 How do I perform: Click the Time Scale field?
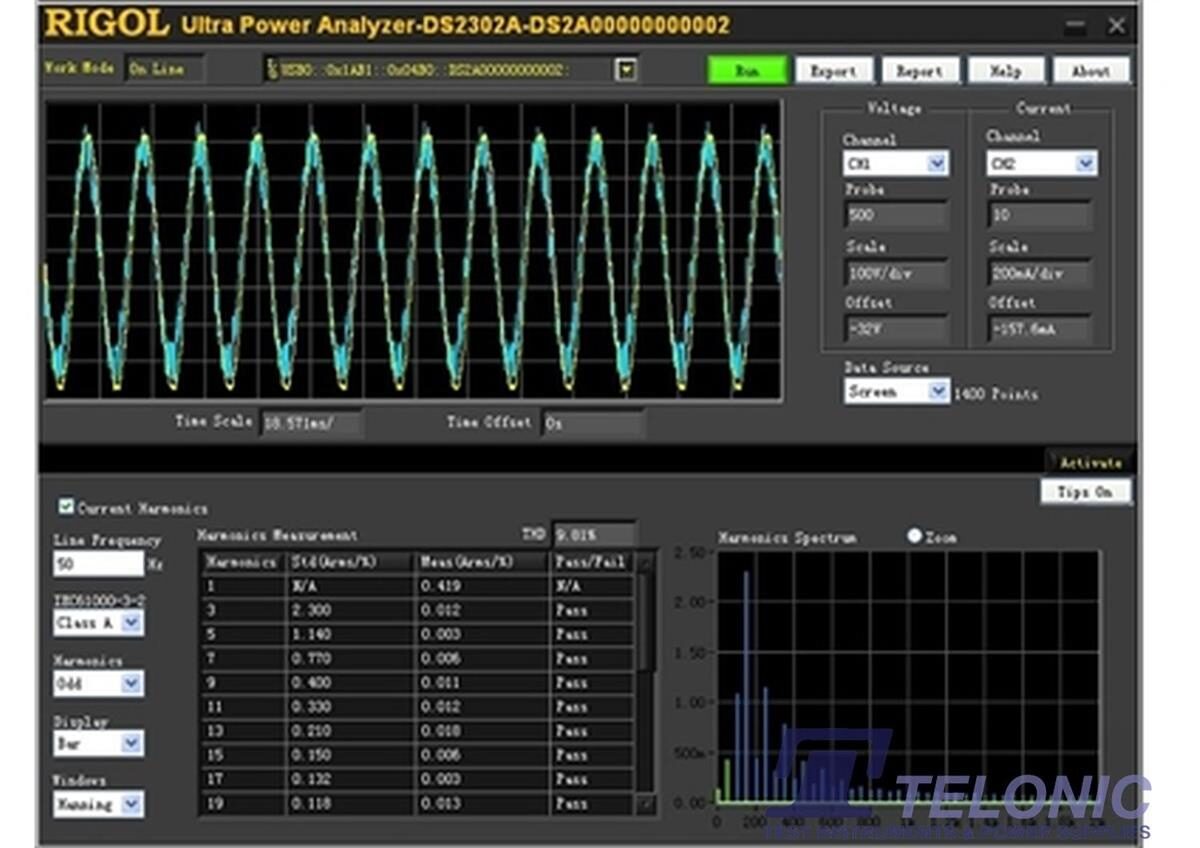[x=311, y=424]
